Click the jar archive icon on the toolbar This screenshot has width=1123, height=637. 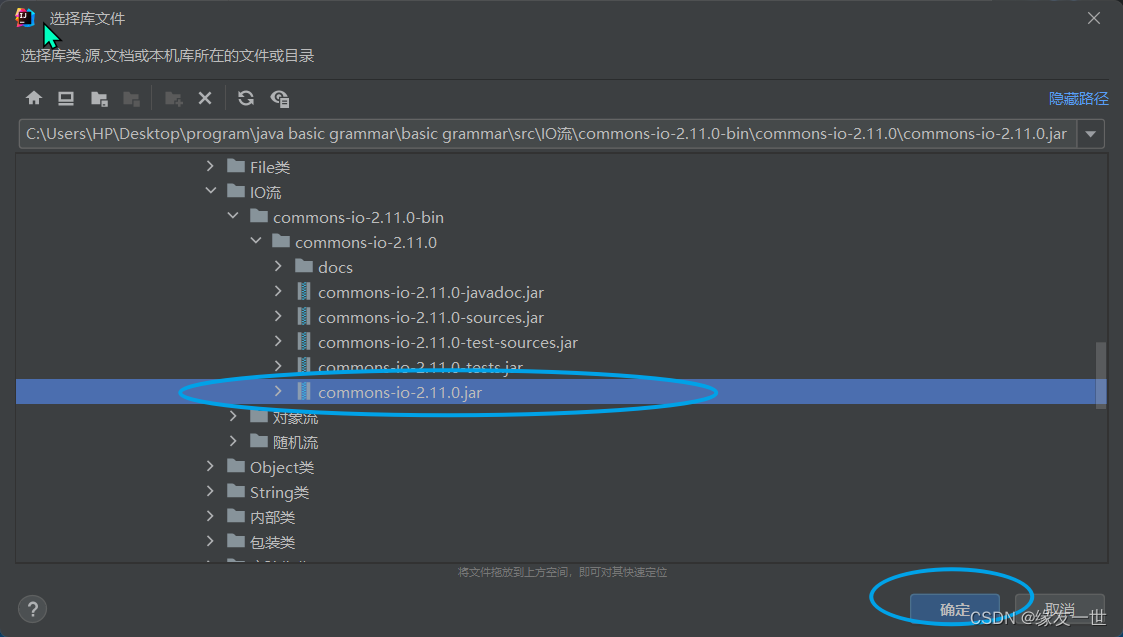pos(280,98)
